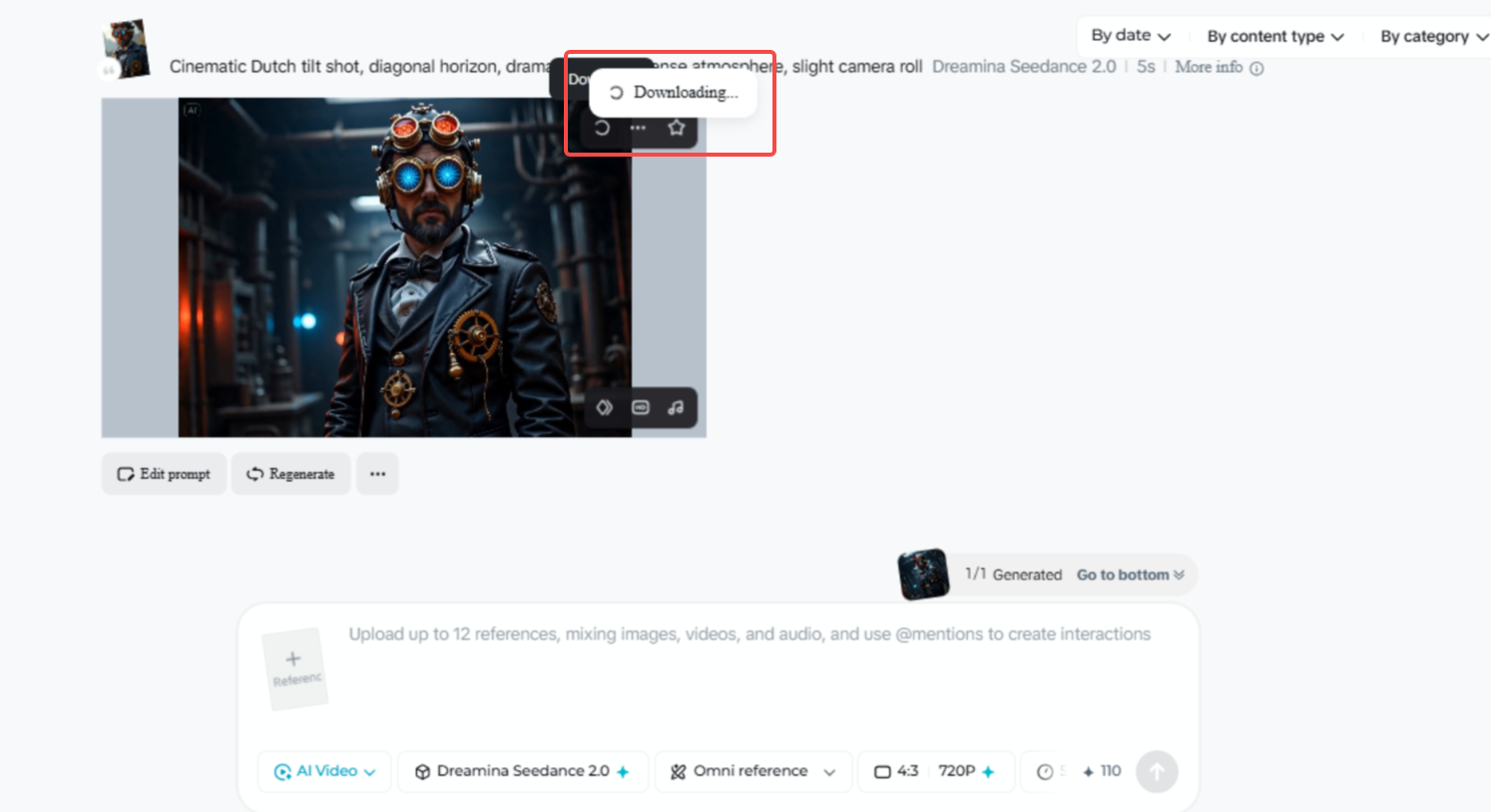Click the user avatar thumbnail beside the prompt
This screenshot has width=1491, height=812.
tap(126, 49)
